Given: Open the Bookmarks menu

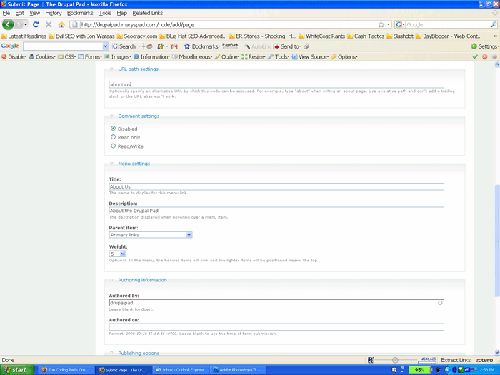Looking at the screenshot, I should click(x=80, y=13).
